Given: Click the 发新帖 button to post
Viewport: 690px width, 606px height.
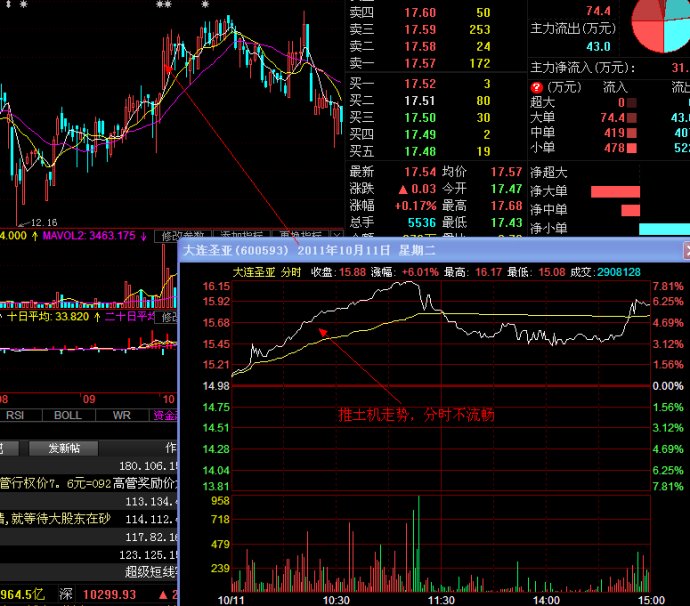Looking at the screenshot, I should click(64, 448).
